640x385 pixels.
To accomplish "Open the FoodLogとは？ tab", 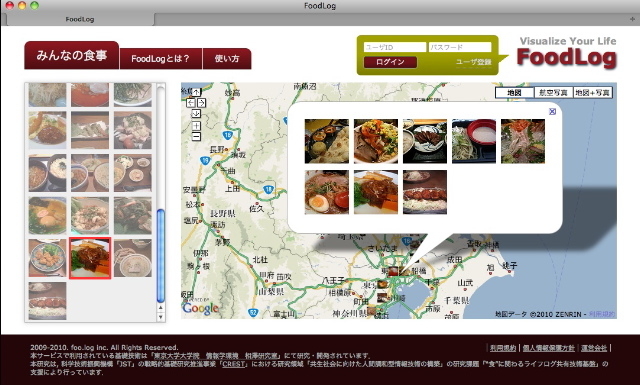I will click(x=160, y=59).
